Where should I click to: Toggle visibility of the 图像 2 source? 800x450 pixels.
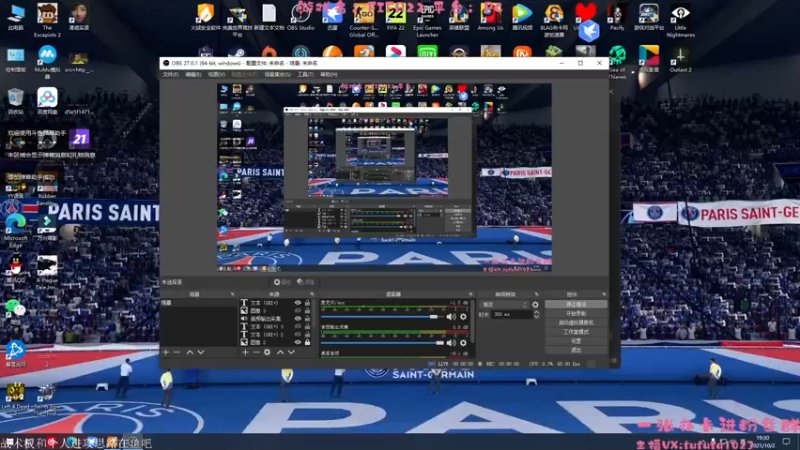(x=298, y=342)
